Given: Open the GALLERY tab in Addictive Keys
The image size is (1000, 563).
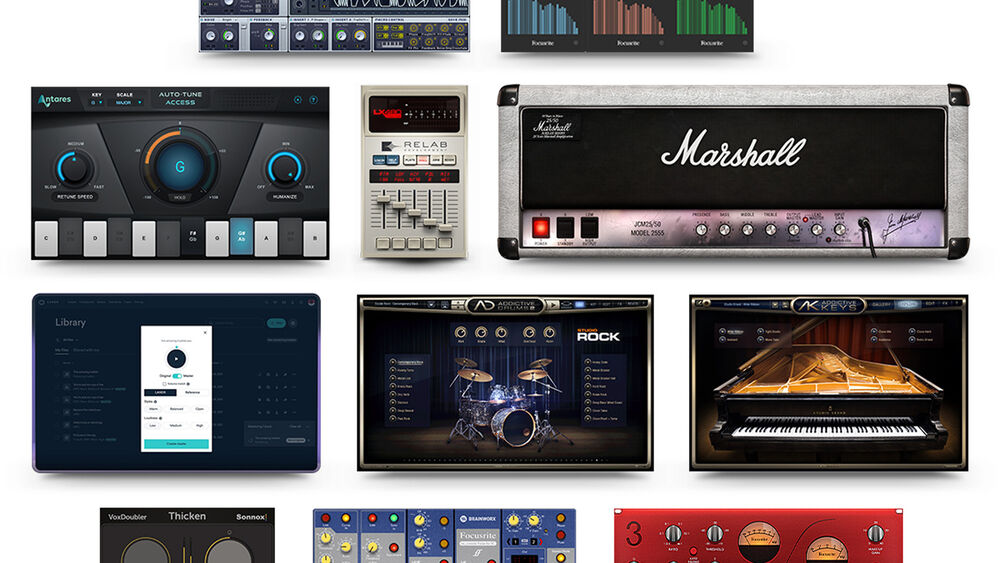Looking at the screenshot, I should pyautogui.click(x=882, y=304).
